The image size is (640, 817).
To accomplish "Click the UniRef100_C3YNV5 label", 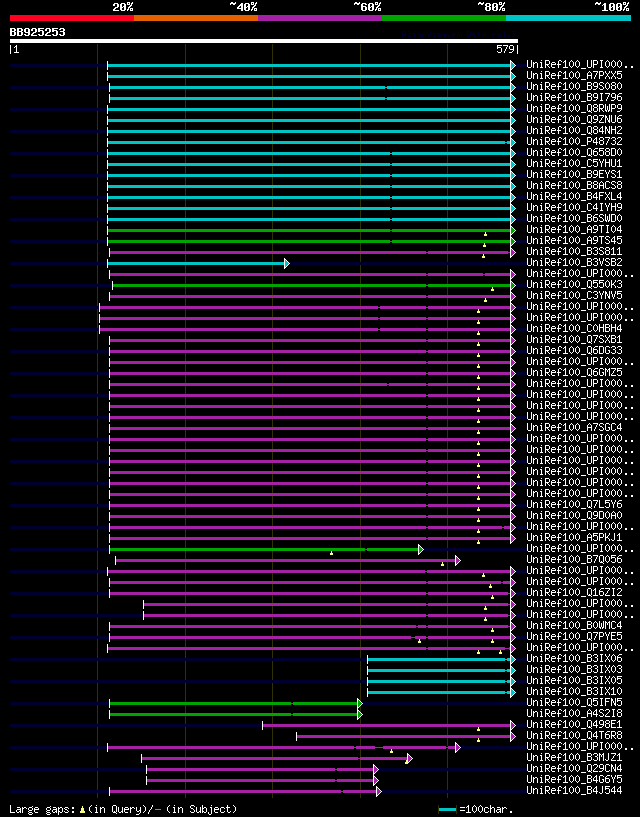I will tap(574, 295).
